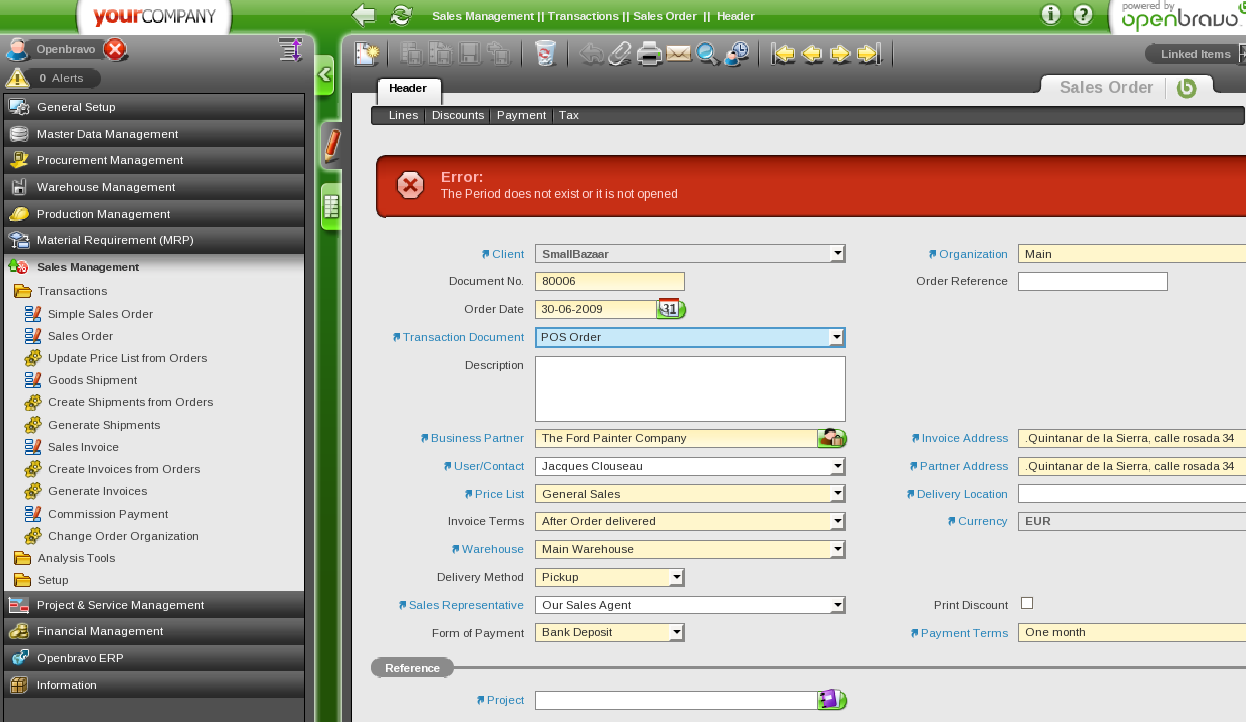Open the Sales Representative dropdown
The height and width of the screenshot is (722, 1246).
pyautogui.click(x=837, y=605)
